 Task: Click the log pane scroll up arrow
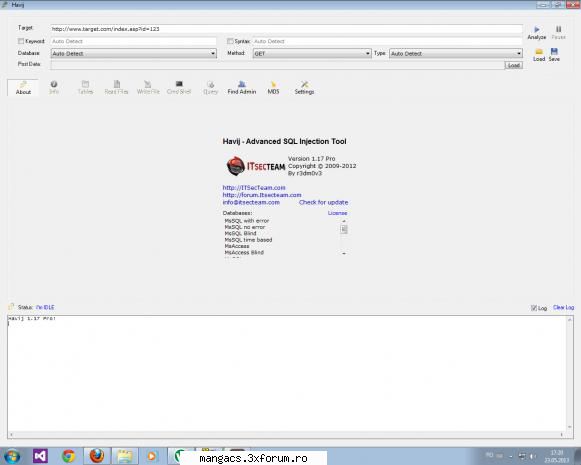[x=570, y=320]
